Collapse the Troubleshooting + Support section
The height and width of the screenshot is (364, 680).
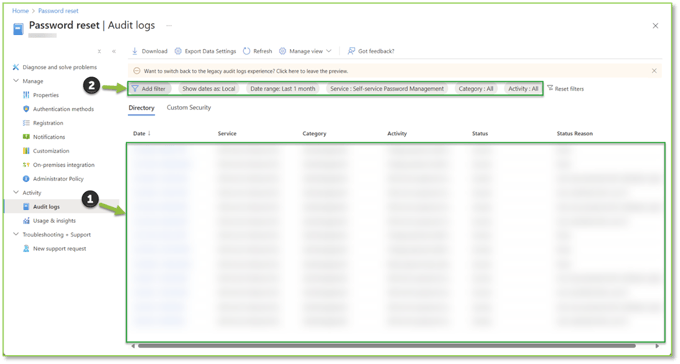point(16,234)
